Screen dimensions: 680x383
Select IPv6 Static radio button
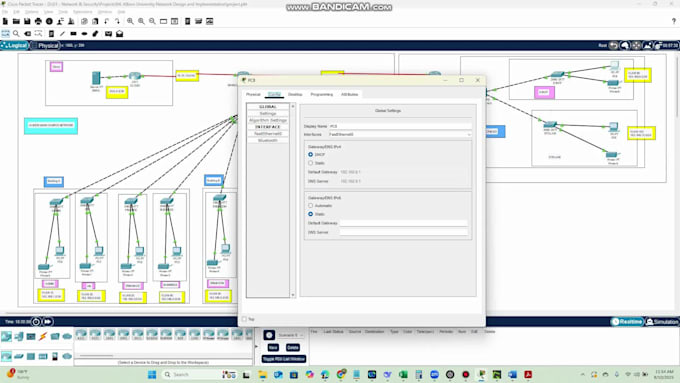coord(311,214)
